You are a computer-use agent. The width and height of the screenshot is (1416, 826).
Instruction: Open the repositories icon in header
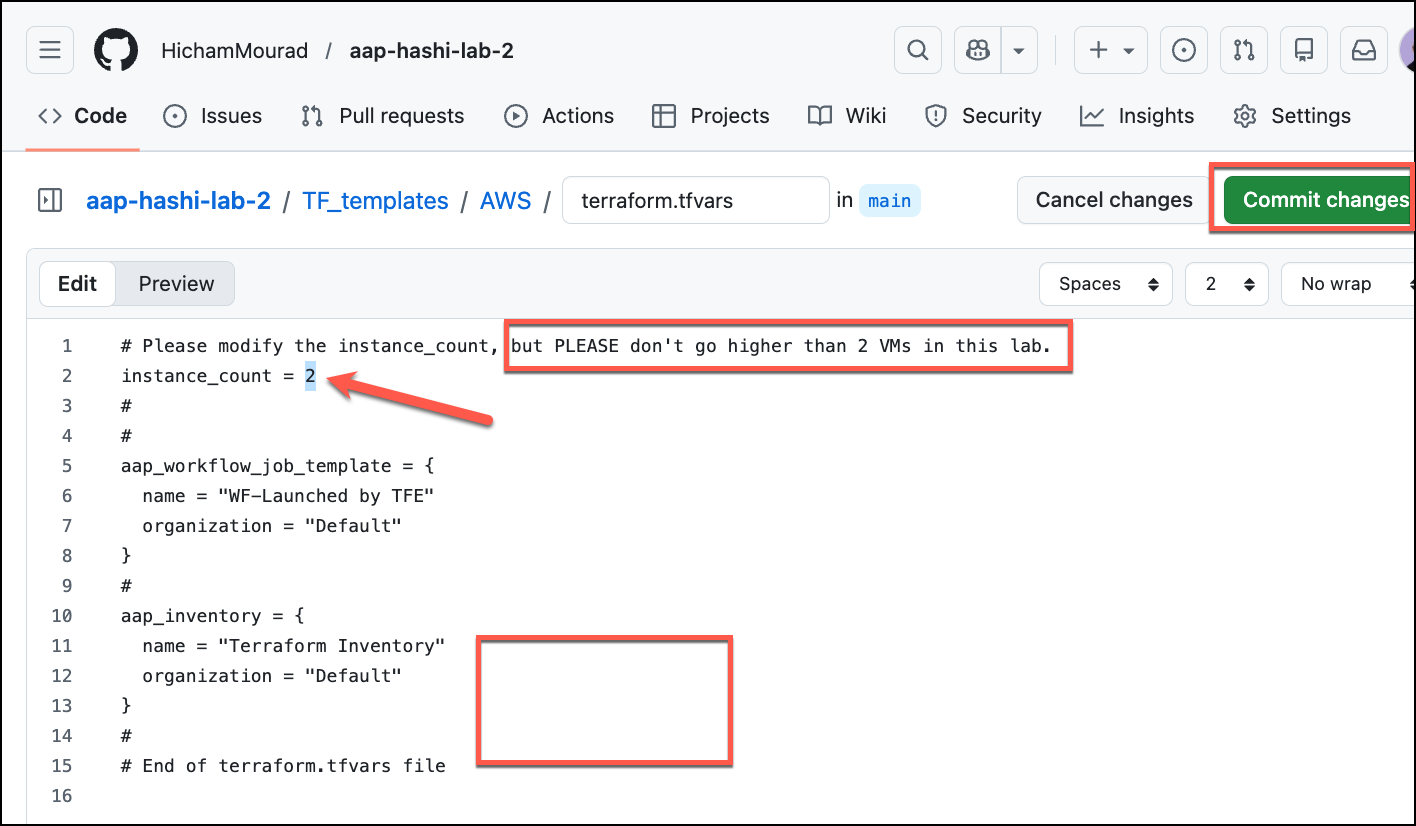point(1304,50)
